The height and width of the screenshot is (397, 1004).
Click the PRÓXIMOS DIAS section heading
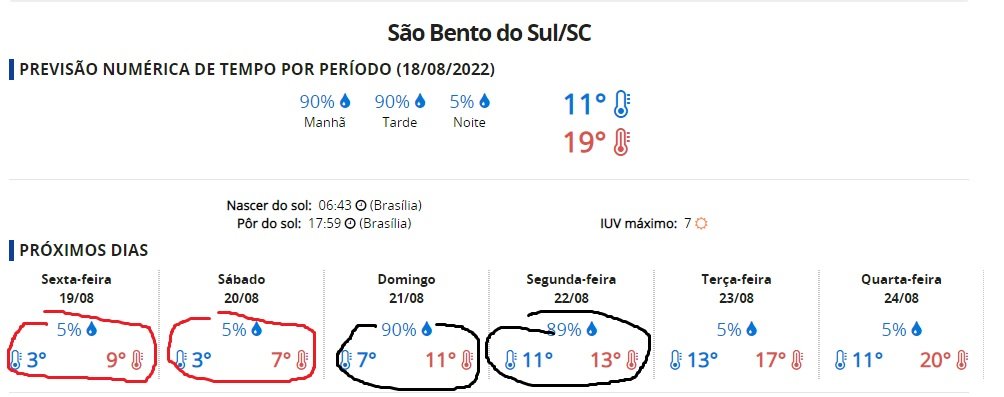[84, 250]
